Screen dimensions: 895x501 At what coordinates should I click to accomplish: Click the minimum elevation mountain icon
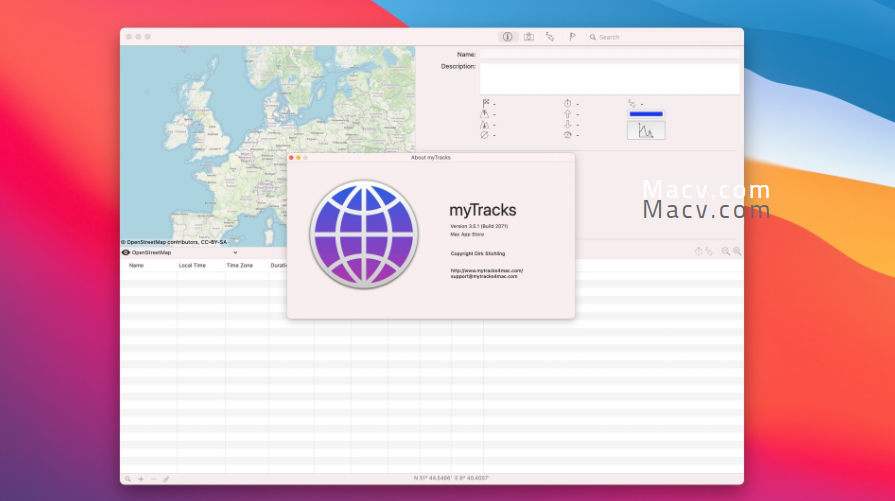coord(485,124)
